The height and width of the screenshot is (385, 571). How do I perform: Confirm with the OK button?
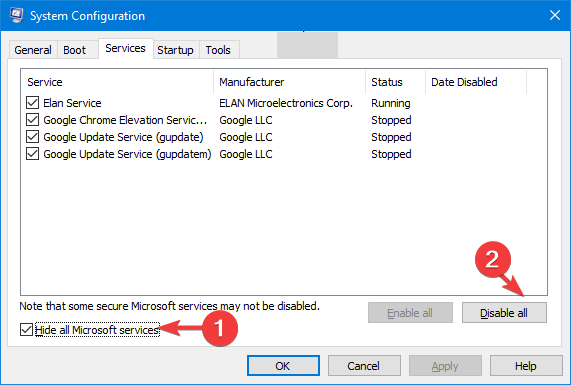283,366
